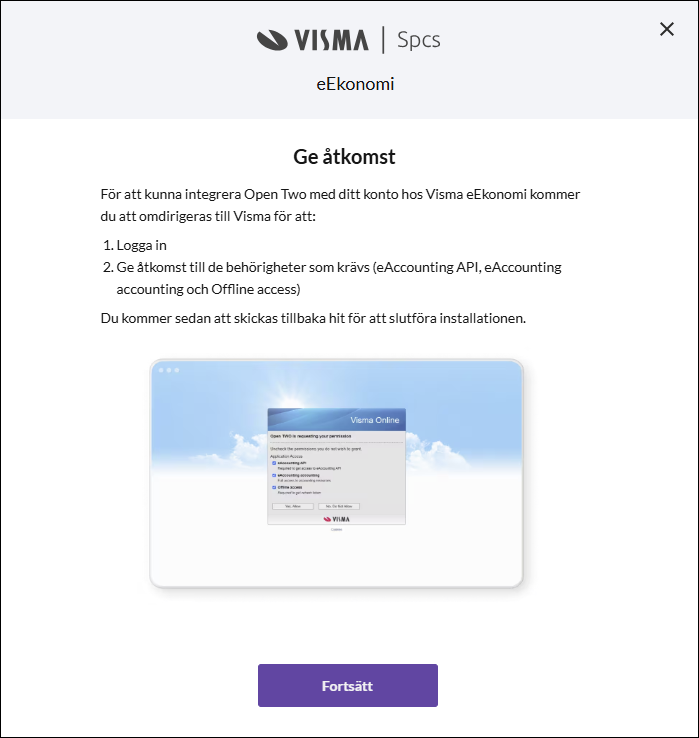Click No, Do Not Allow in preview

click(339, 506)
